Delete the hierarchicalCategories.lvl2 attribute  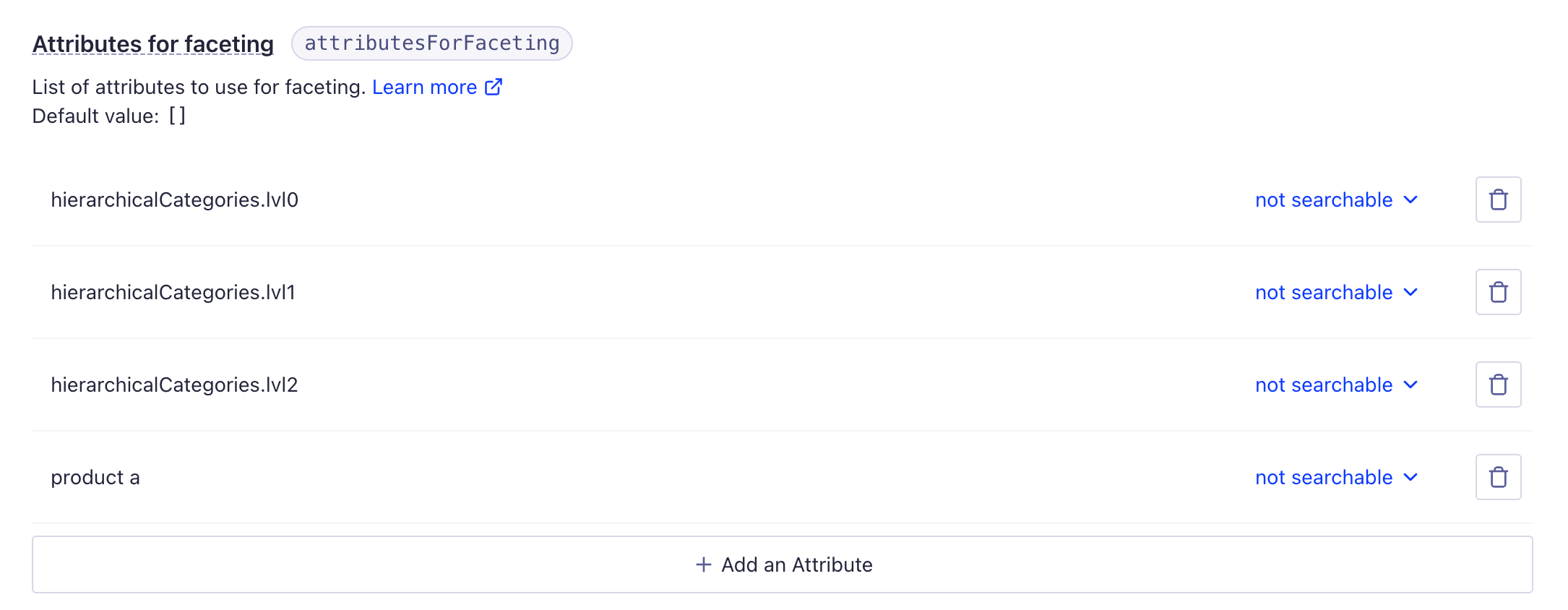[x=1498, y=385]
